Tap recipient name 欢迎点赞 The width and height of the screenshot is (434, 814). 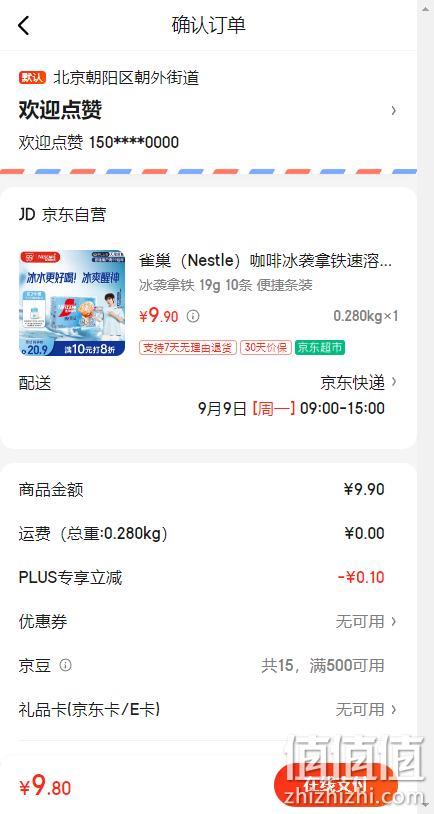[60, 110]
